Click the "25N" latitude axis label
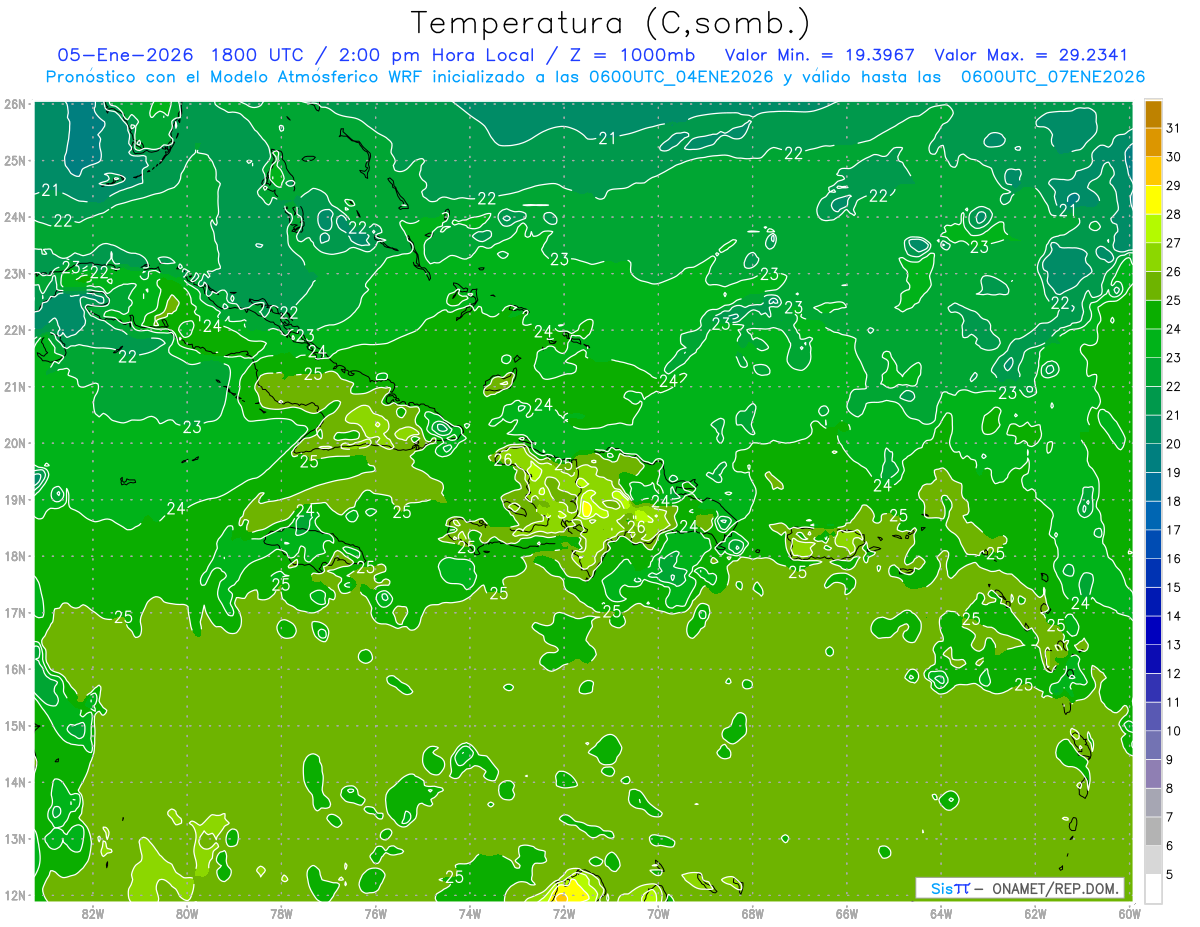Viewport: 1200px width, 927px height. click(16, 160)
